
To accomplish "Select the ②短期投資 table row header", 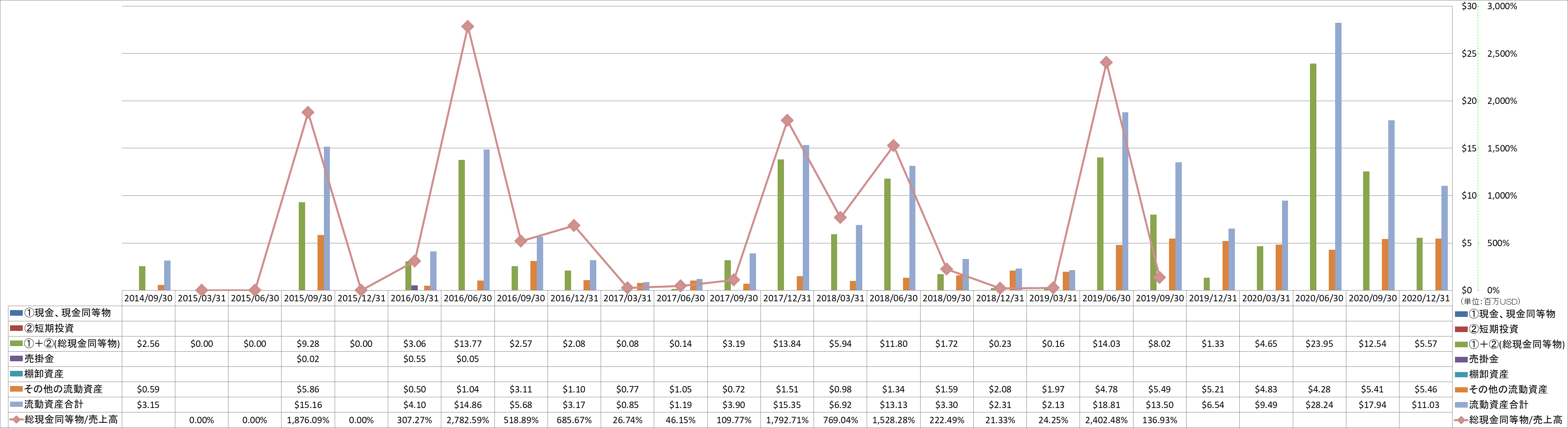I will pos(65,329).
